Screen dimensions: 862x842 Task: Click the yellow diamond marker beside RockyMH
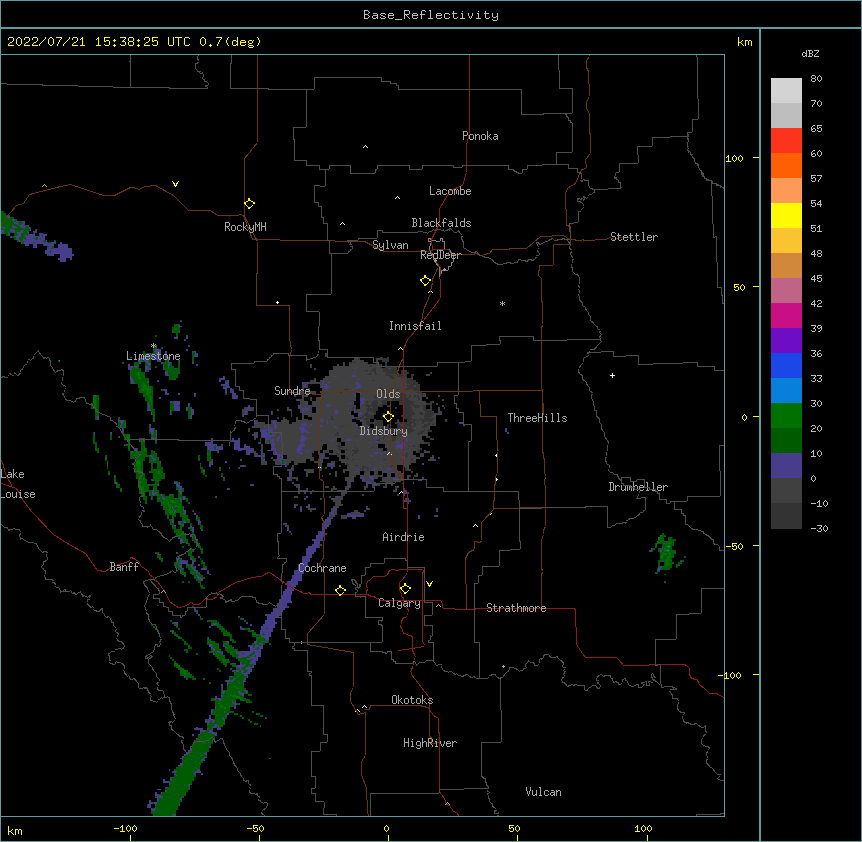[249, 204]
